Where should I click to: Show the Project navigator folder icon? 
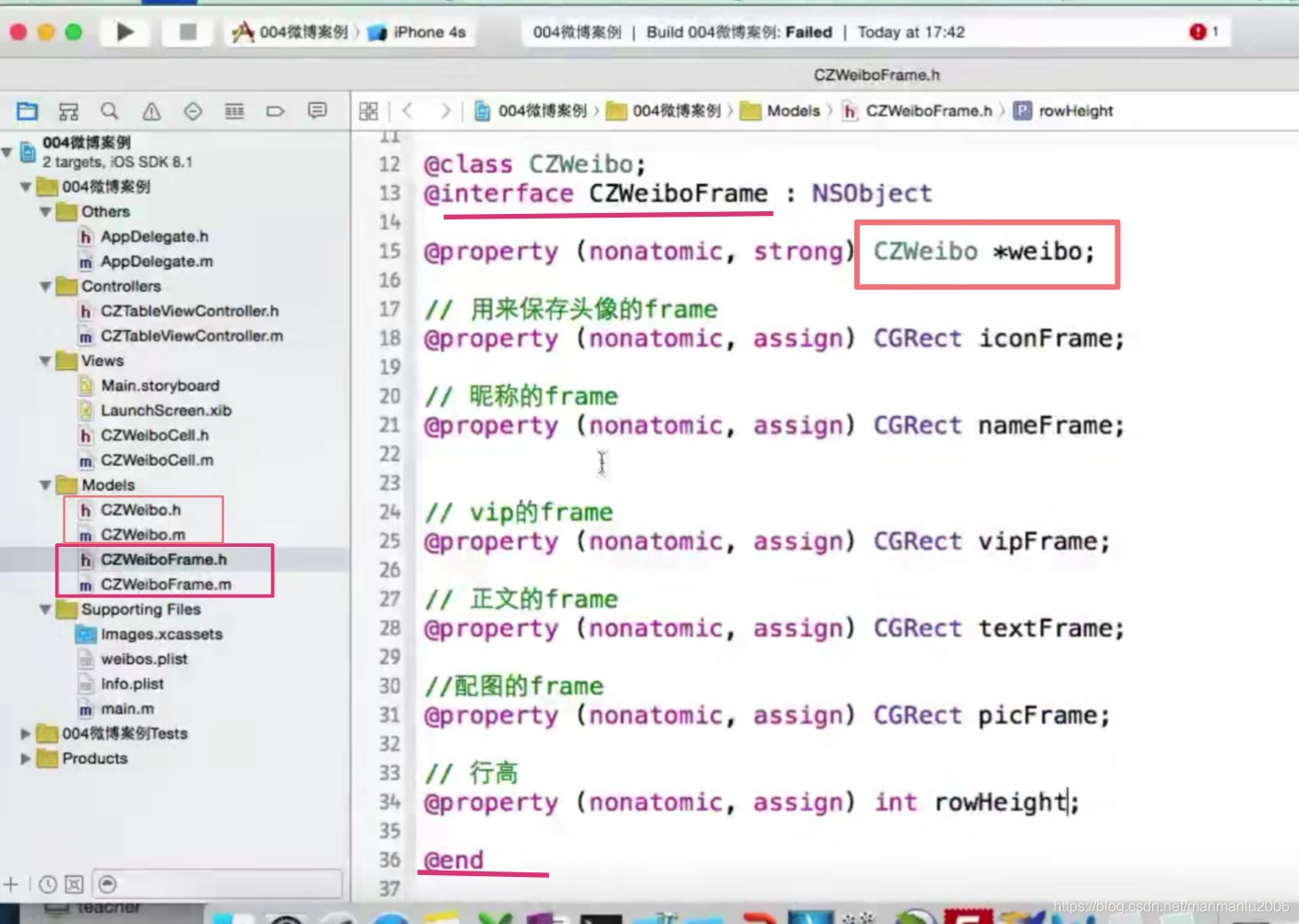(x=27, y=112)
